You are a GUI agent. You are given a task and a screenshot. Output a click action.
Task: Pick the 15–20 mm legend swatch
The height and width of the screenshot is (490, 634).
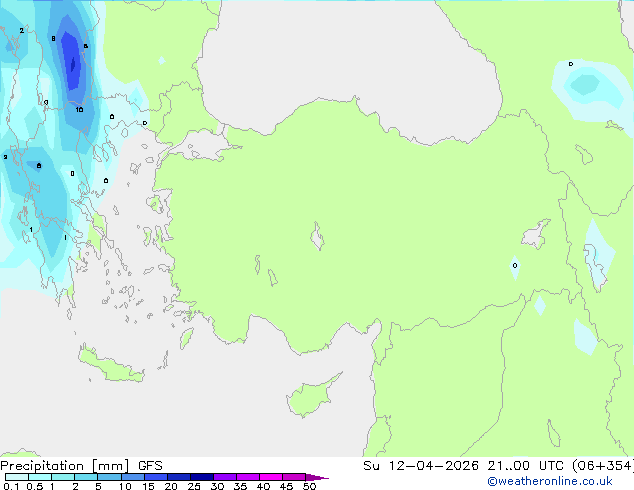pos(155,477)
